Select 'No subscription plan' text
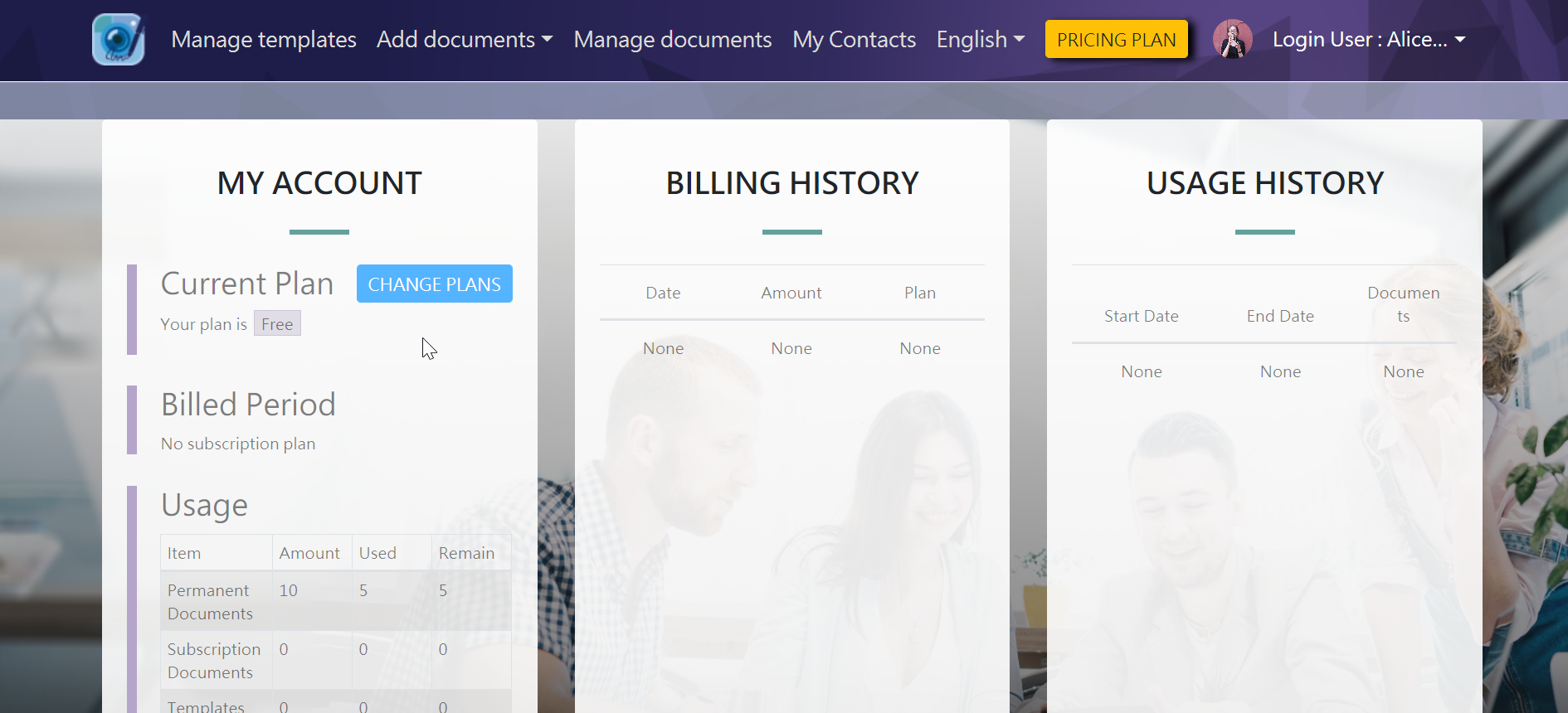This screenshot has height=713, width=1568. click(x=238, y=444)
